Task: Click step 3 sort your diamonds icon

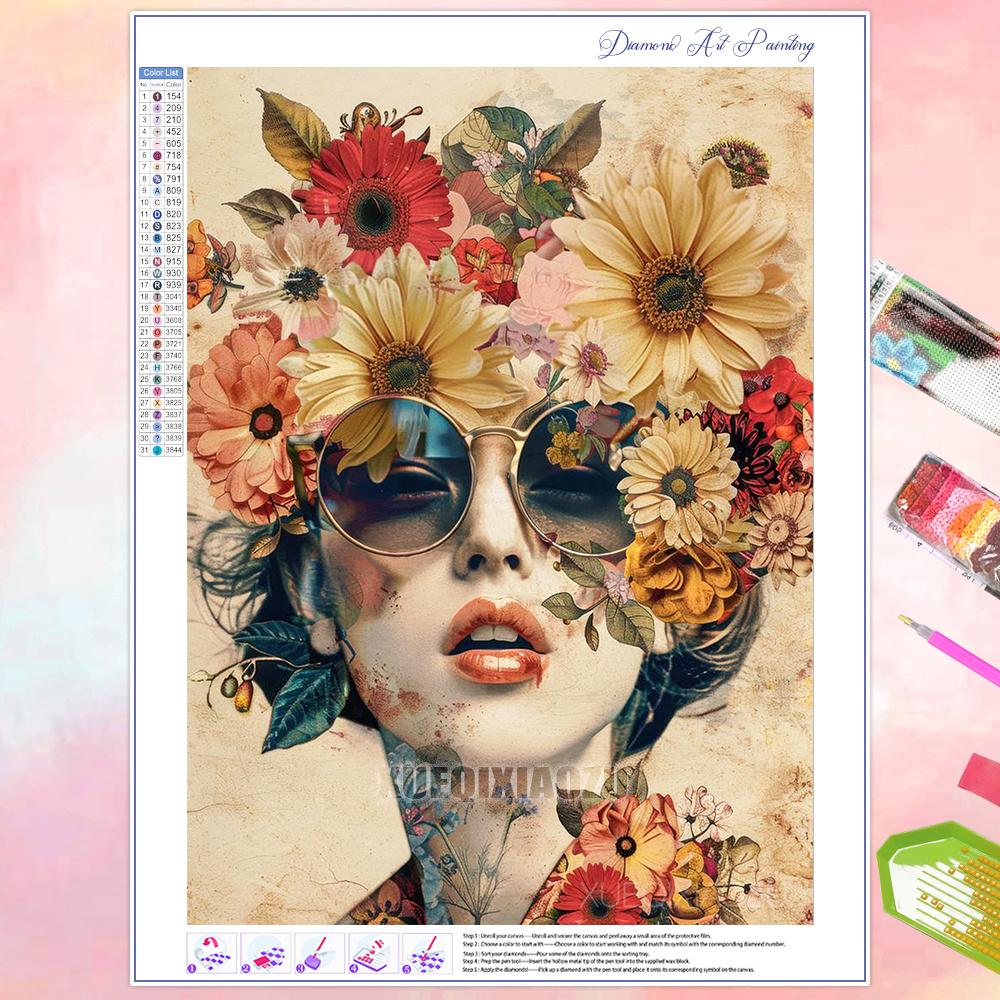Action: coord(318,953)
